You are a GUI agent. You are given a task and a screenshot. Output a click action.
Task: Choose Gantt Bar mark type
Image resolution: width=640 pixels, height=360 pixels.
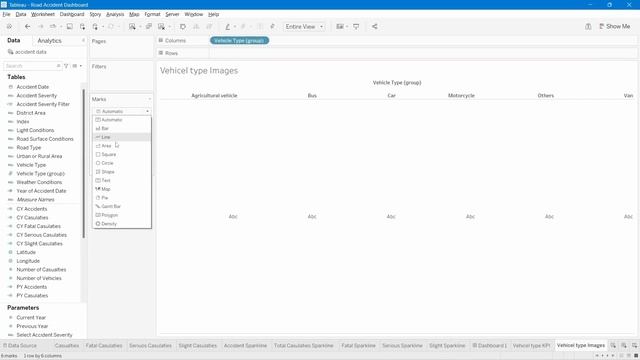(x=122, y=207)
